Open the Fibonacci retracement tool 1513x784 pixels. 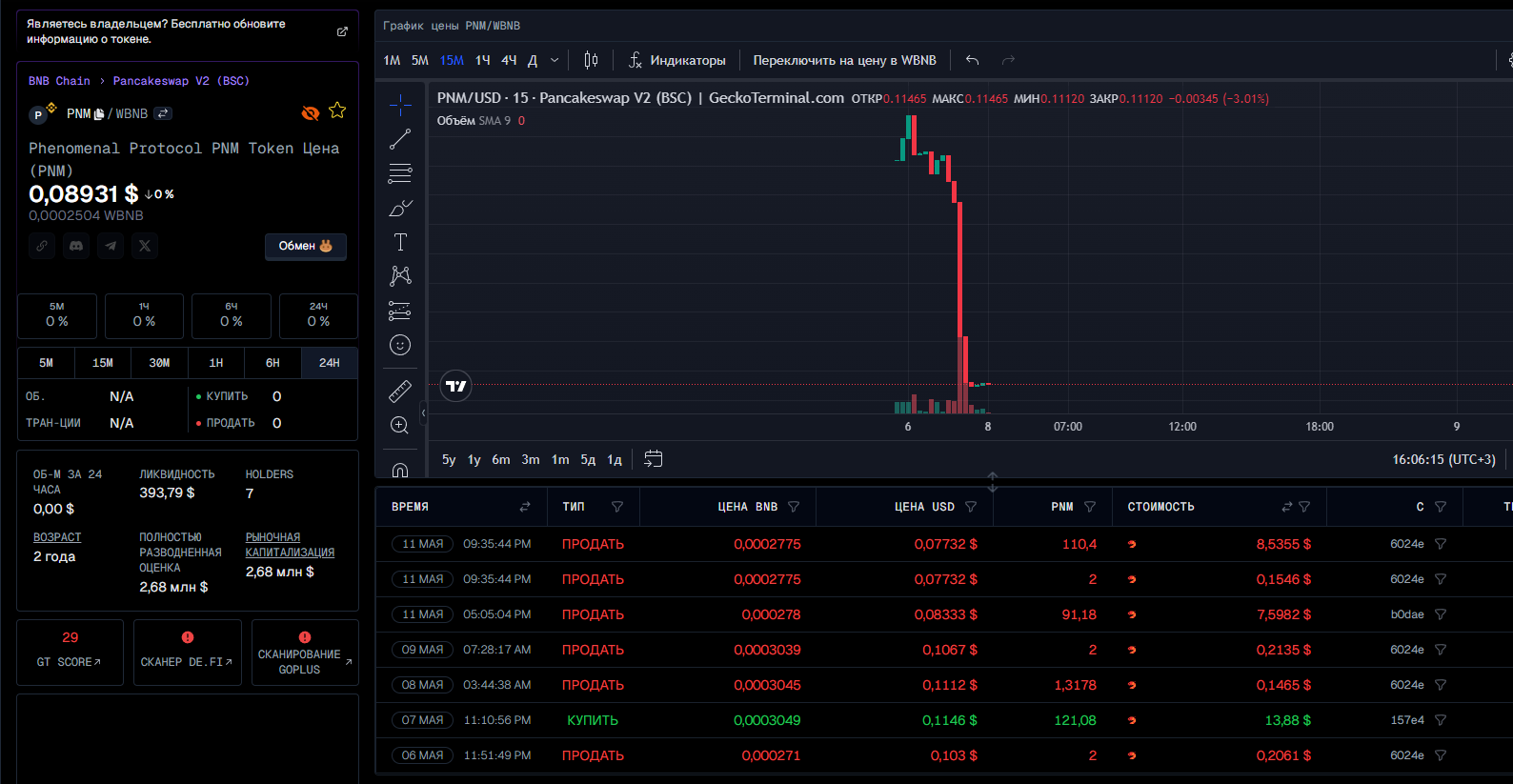pyautogui.click(x=400, y=173)
